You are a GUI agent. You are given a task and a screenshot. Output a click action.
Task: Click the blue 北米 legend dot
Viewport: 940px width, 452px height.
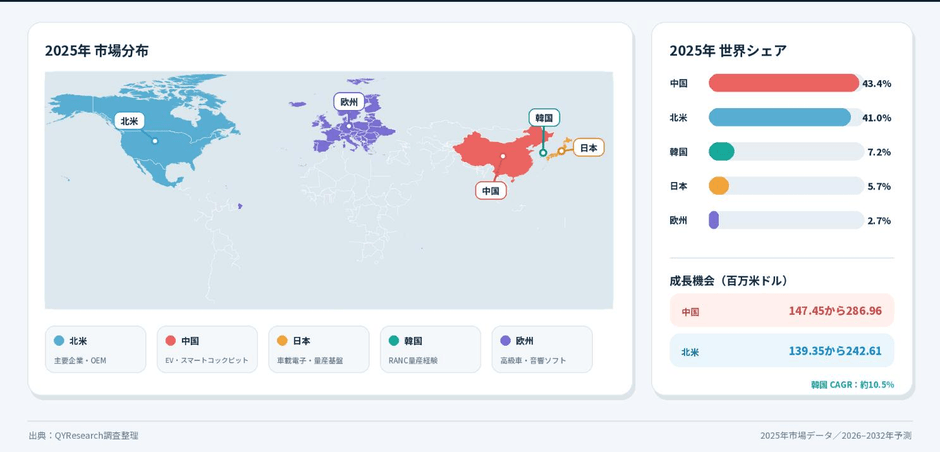coord(59,340)
